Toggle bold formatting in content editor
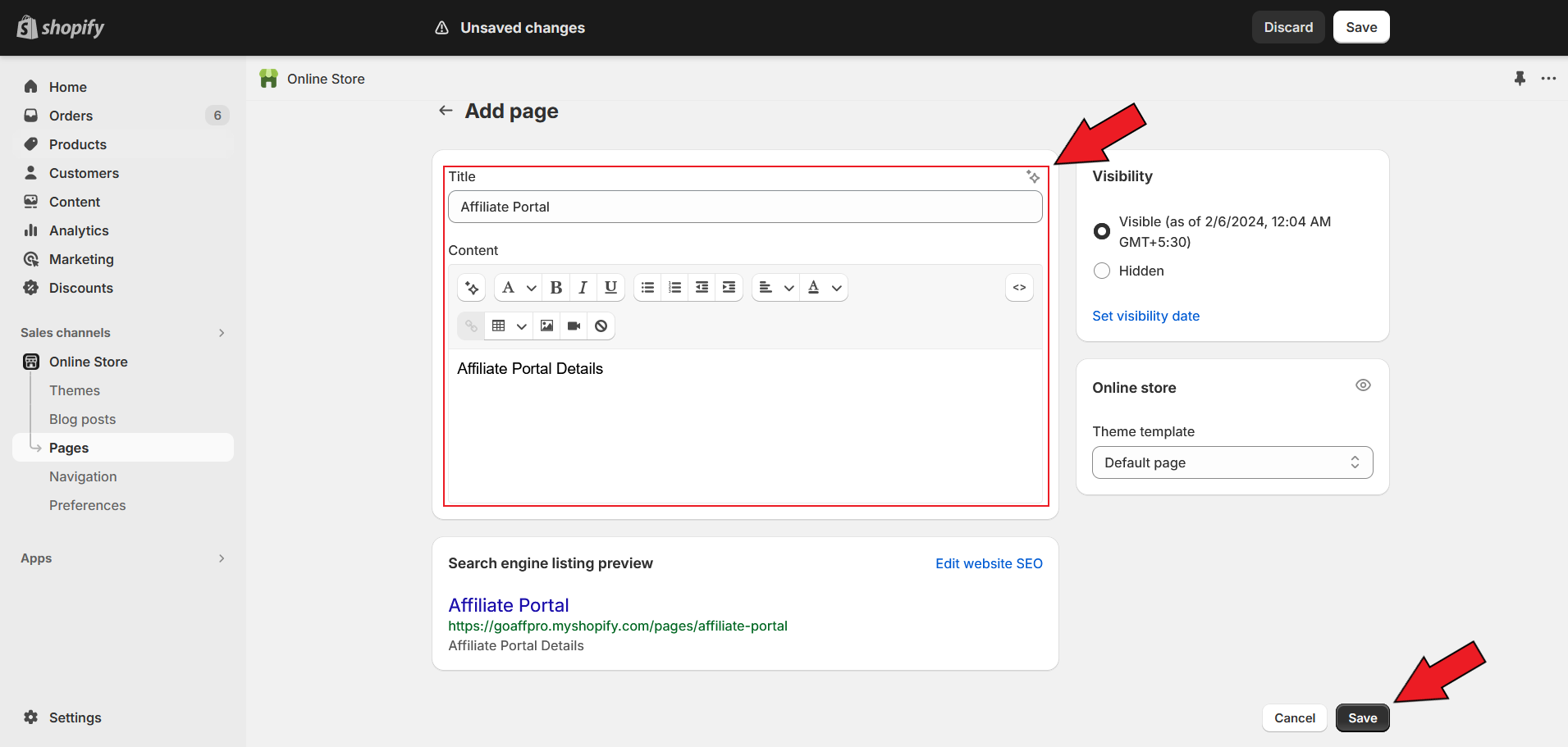This screenshot has height=747, width=1568. coord(555,288)
